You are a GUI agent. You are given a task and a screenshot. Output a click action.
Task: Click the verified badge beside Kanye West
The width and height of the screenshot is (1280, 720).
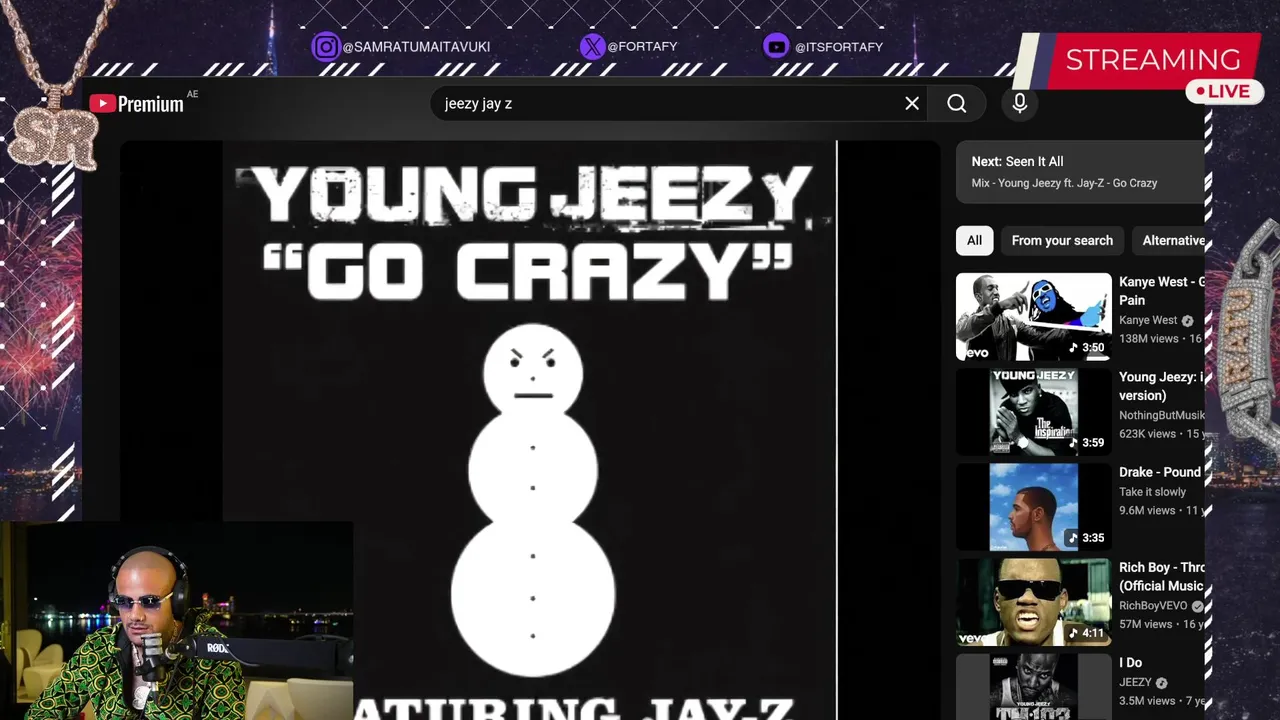coord(1187,321)
